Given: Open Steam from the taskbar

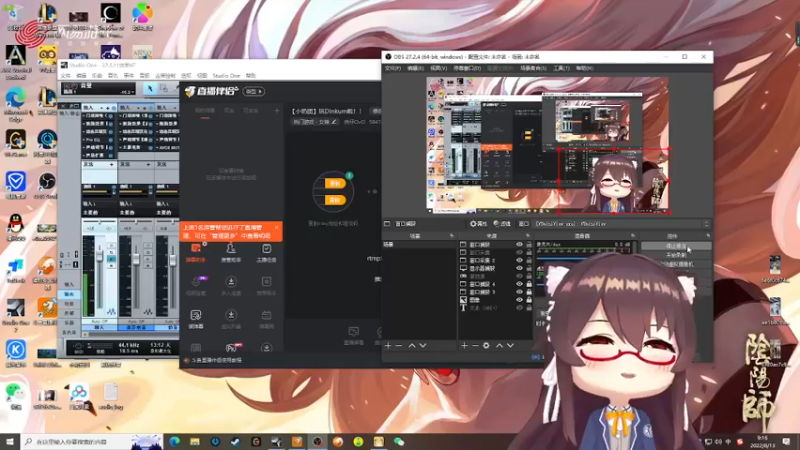Looking at the screenshot, I should tap(236, 442).
